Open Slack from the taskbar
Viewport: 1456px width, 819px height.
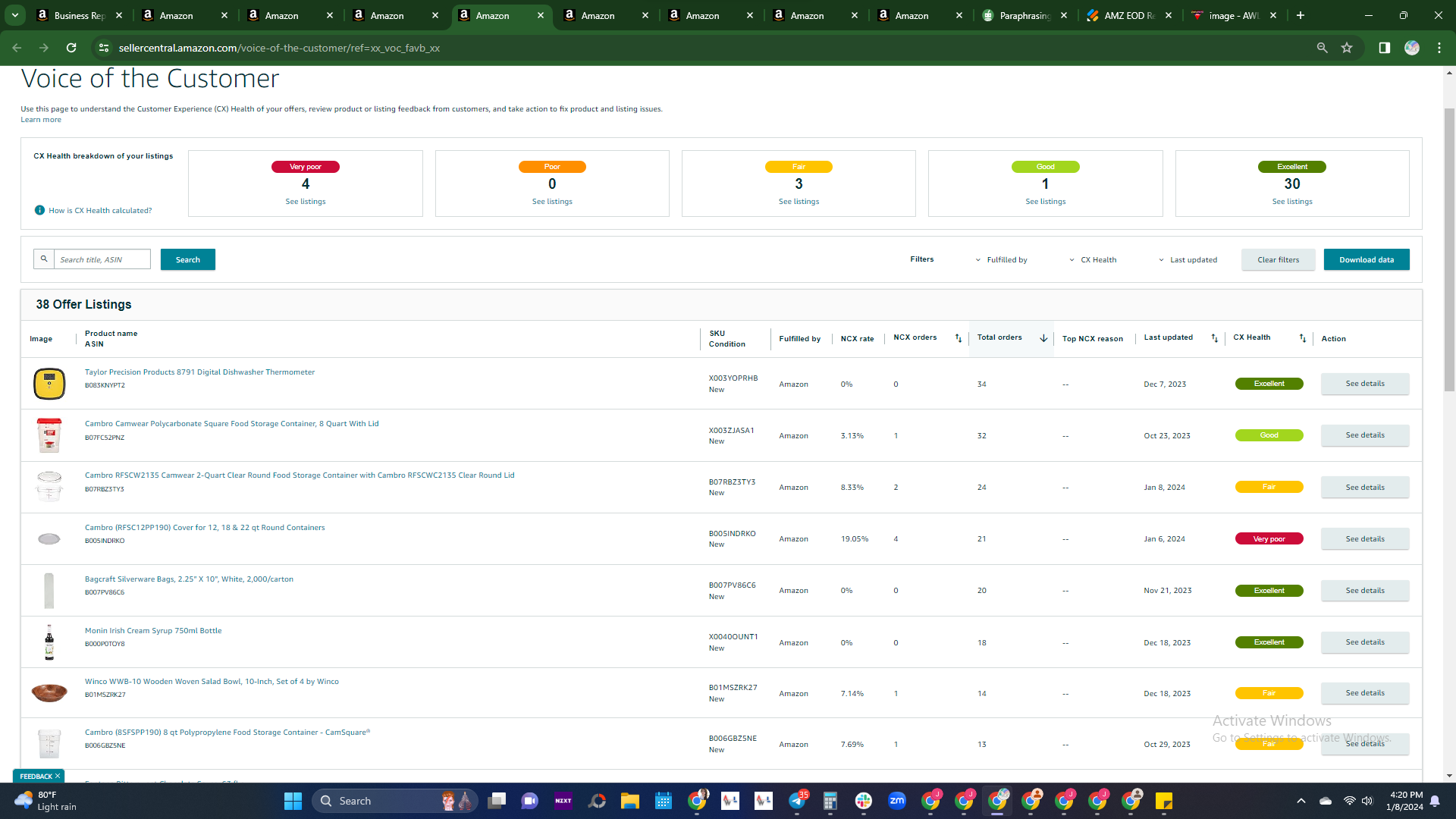(x=864, y=801)
